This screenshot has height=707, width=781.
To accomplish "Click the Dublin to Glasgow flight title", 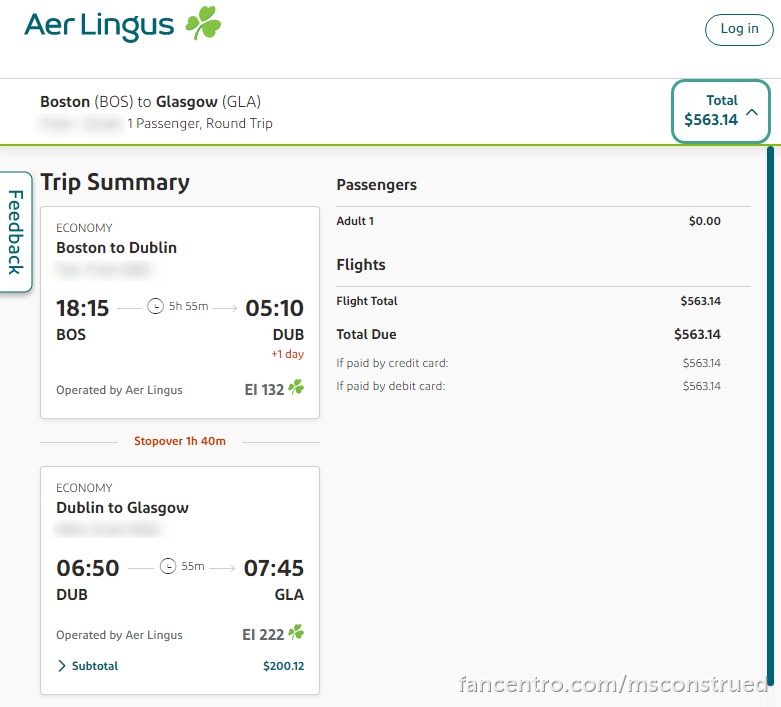I will (x=123, y=508).
